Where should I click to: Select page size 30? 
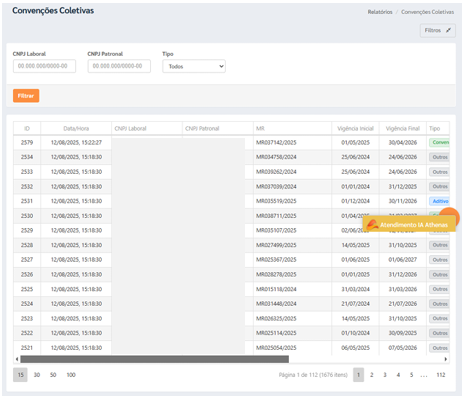(x=37, y=375)
